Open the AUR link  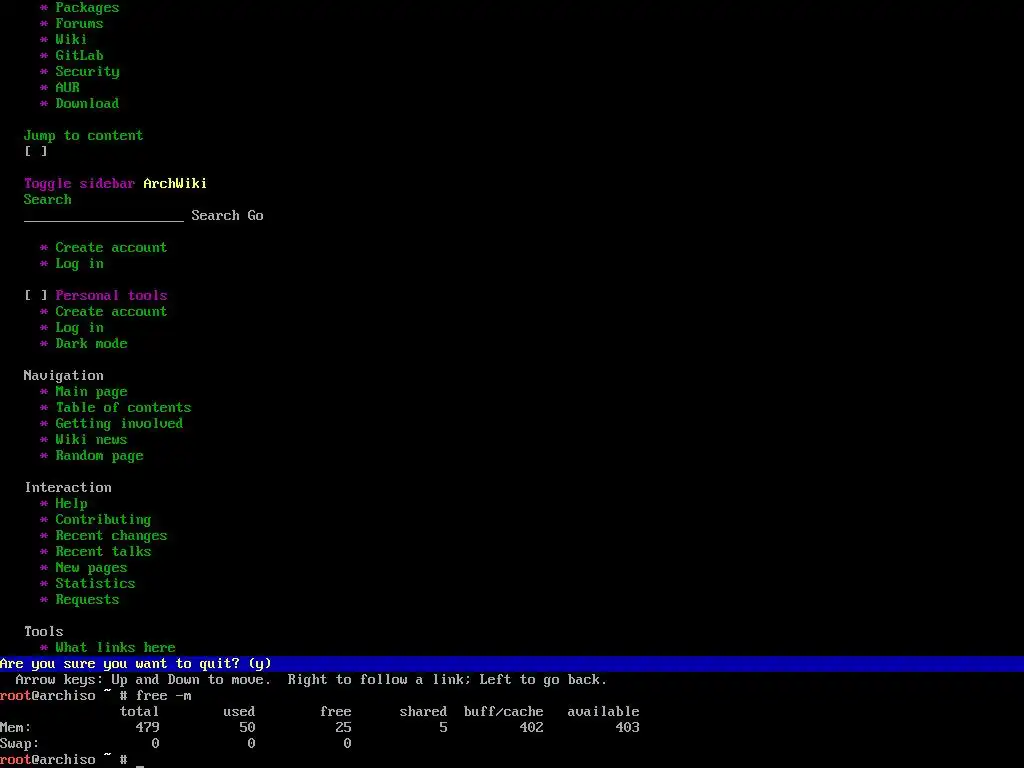(67, 88)
